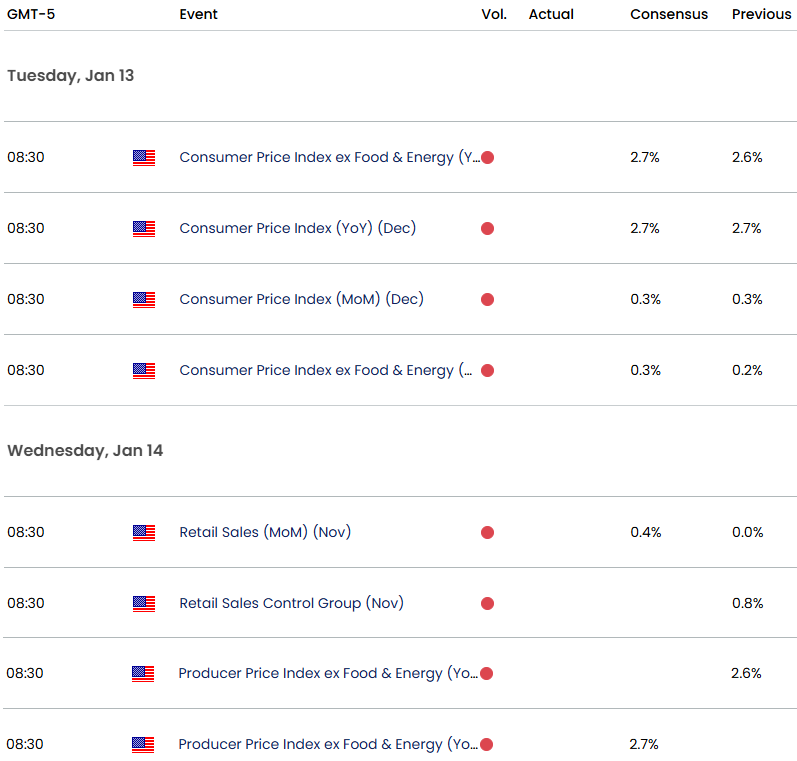Open the Consumer Price Index (MoM) (Dec) event
Image resolution: width=797 pixels, height=761 pixels.
301,299
